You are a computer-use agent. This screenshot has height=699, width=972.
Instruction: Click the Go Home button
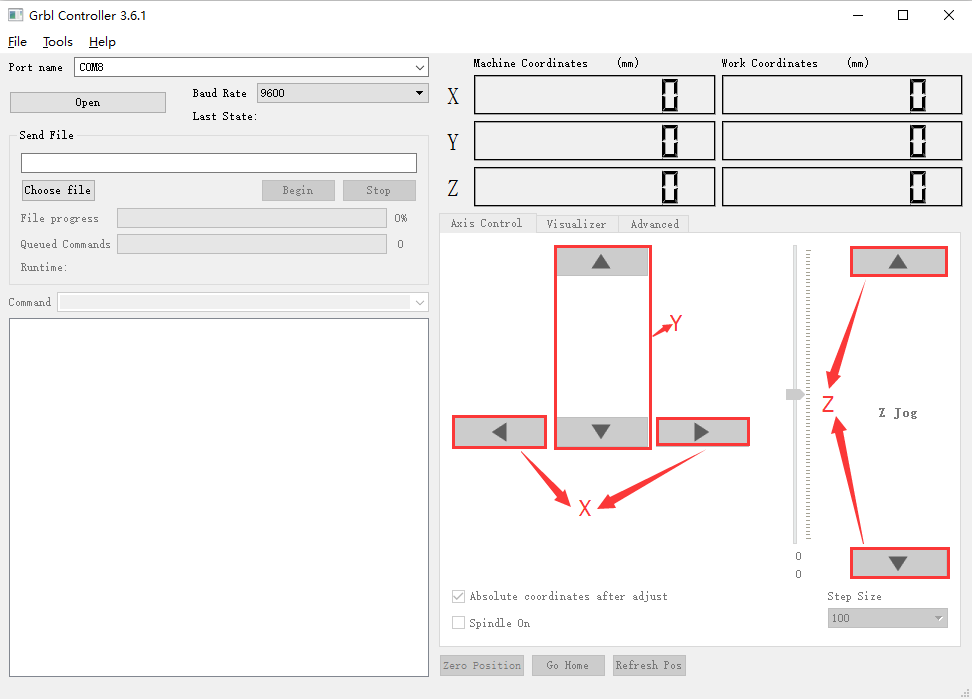[568, 665]
